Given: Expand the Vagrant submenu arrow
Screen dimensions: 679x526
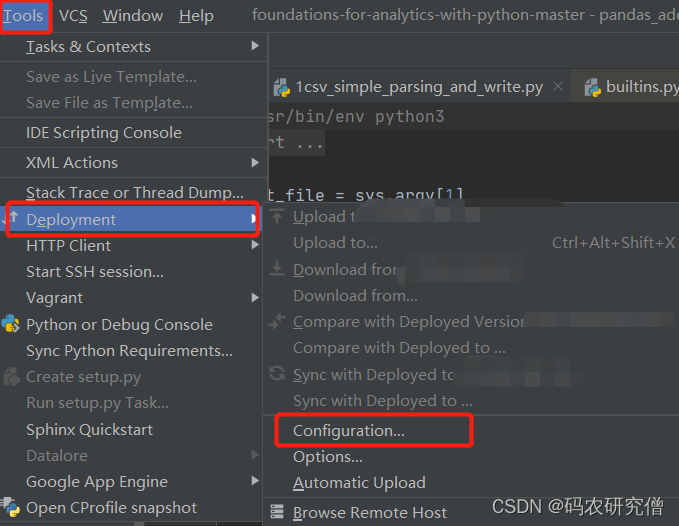Looking at the screenshot, I should click(x=255, y=297).
